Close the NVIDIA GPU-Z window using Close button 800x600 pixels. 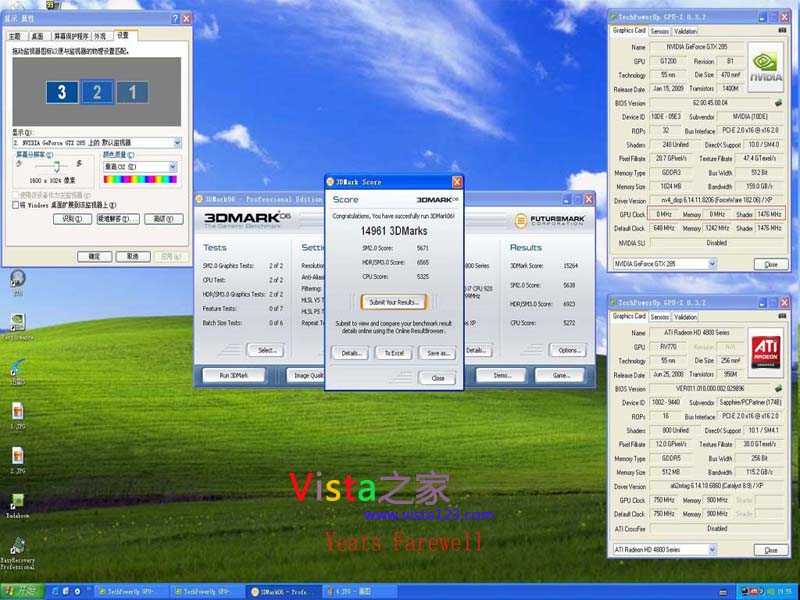click(771, 264)
